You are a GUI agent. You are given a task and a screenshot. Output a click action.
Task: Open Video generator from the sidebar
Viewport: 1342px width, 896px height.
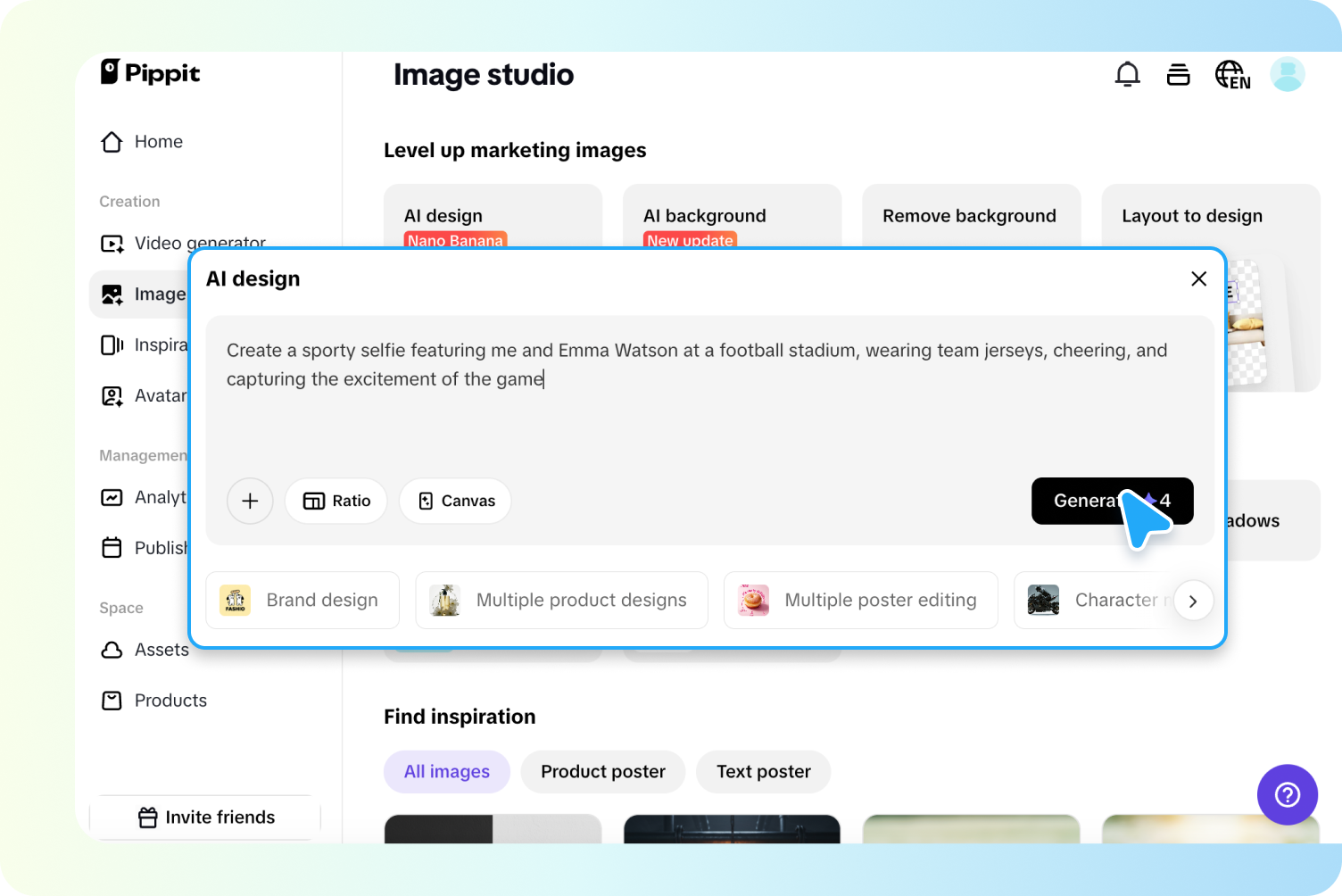point(199,243)
